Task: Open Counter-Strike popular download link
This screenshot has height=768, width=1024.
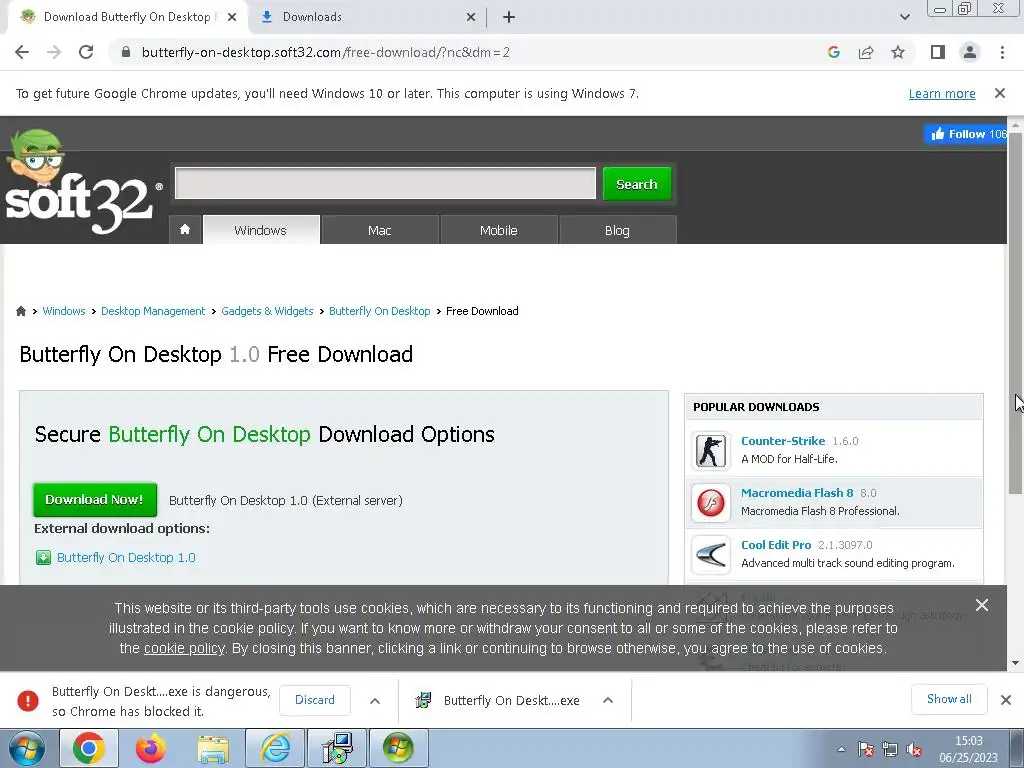Action: (783, 441)
